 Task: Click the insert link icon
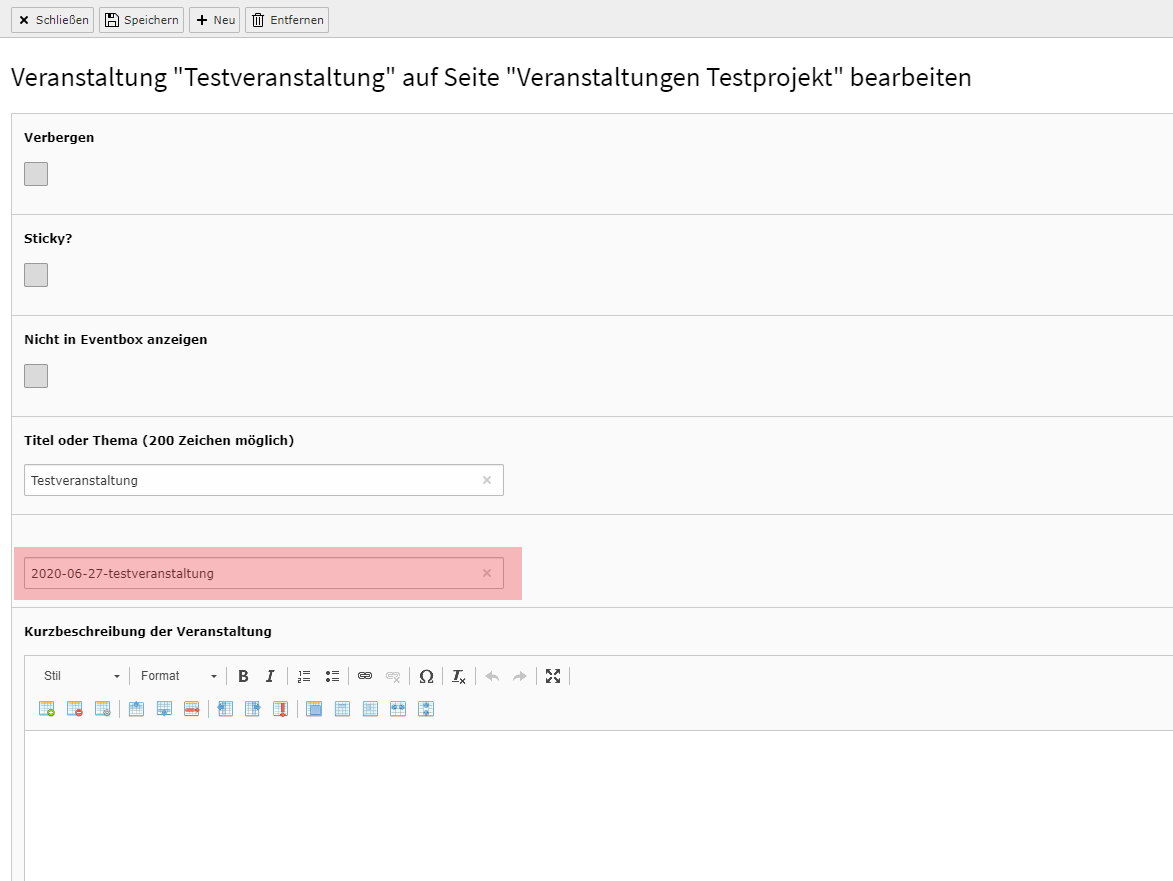click(365, 676)
